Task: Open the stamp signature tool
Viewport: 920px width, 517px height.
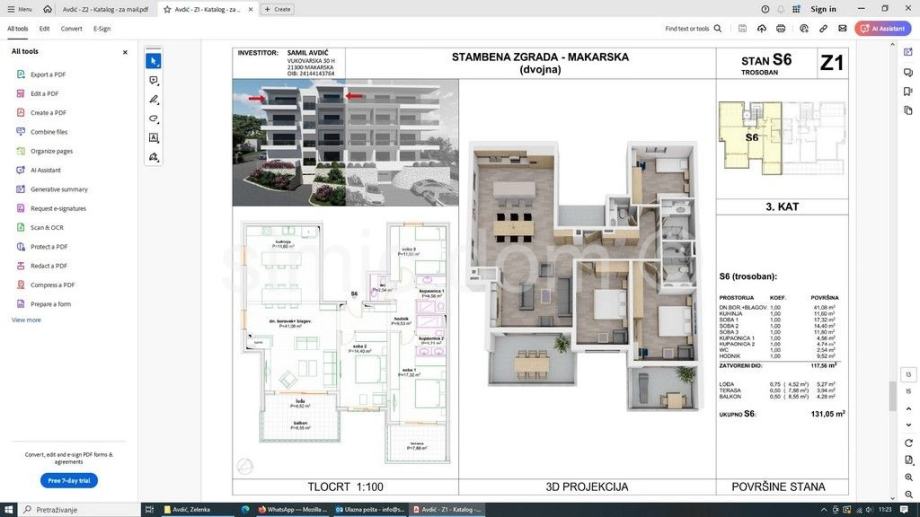Action: click(154, 157)
